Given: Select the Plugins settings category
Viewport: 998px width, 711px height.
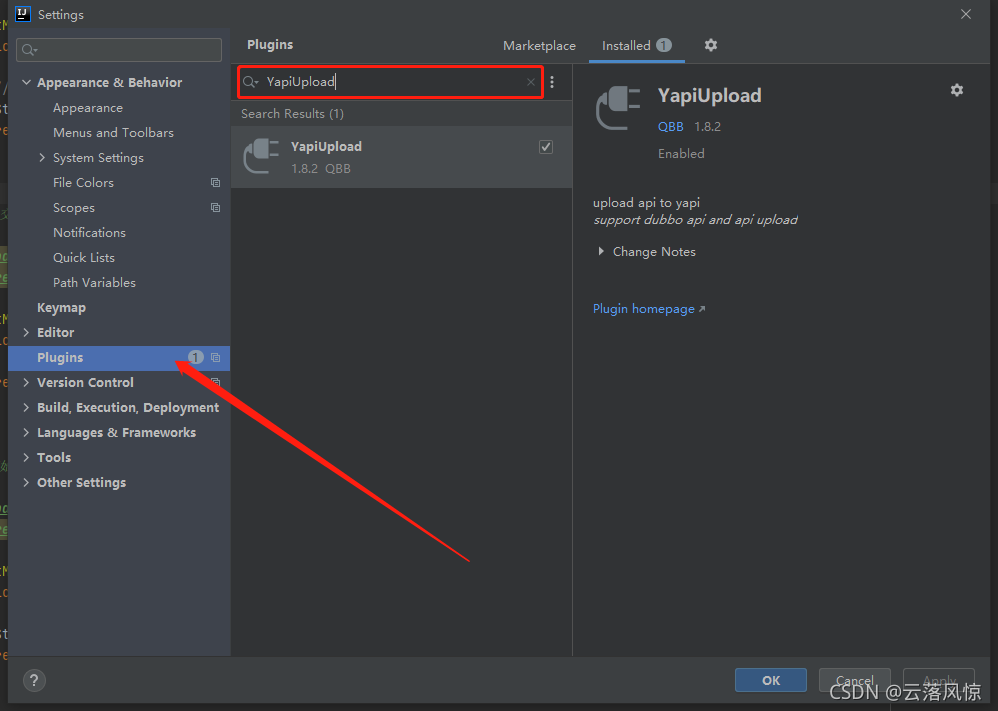Looking at the screenshot, I should click(x=119, y=358).
